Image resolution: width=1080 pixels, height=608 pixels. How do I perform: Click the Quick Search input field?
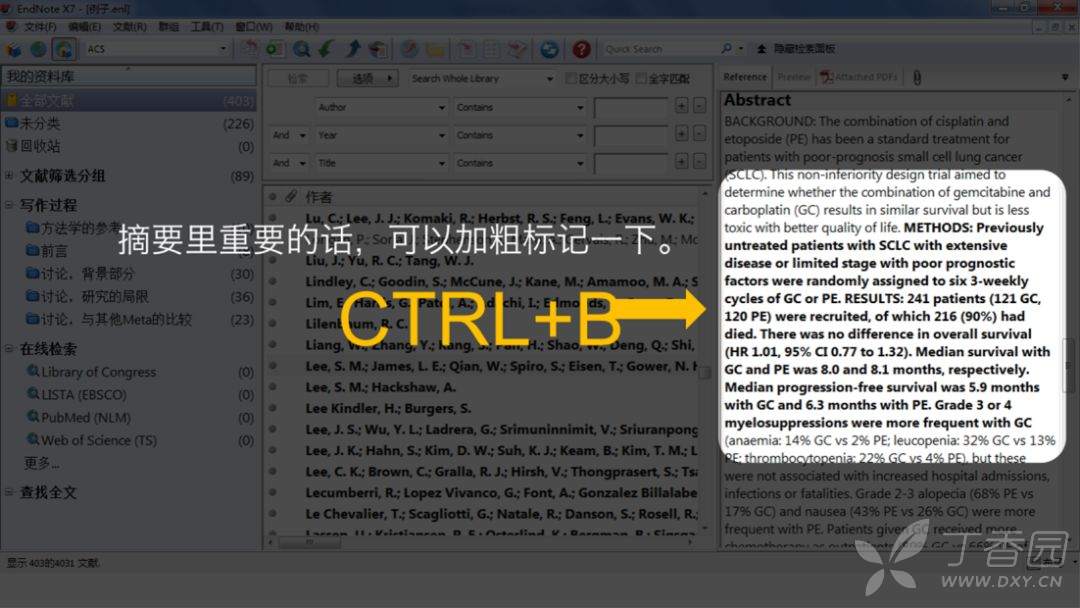tap(661, 49)
